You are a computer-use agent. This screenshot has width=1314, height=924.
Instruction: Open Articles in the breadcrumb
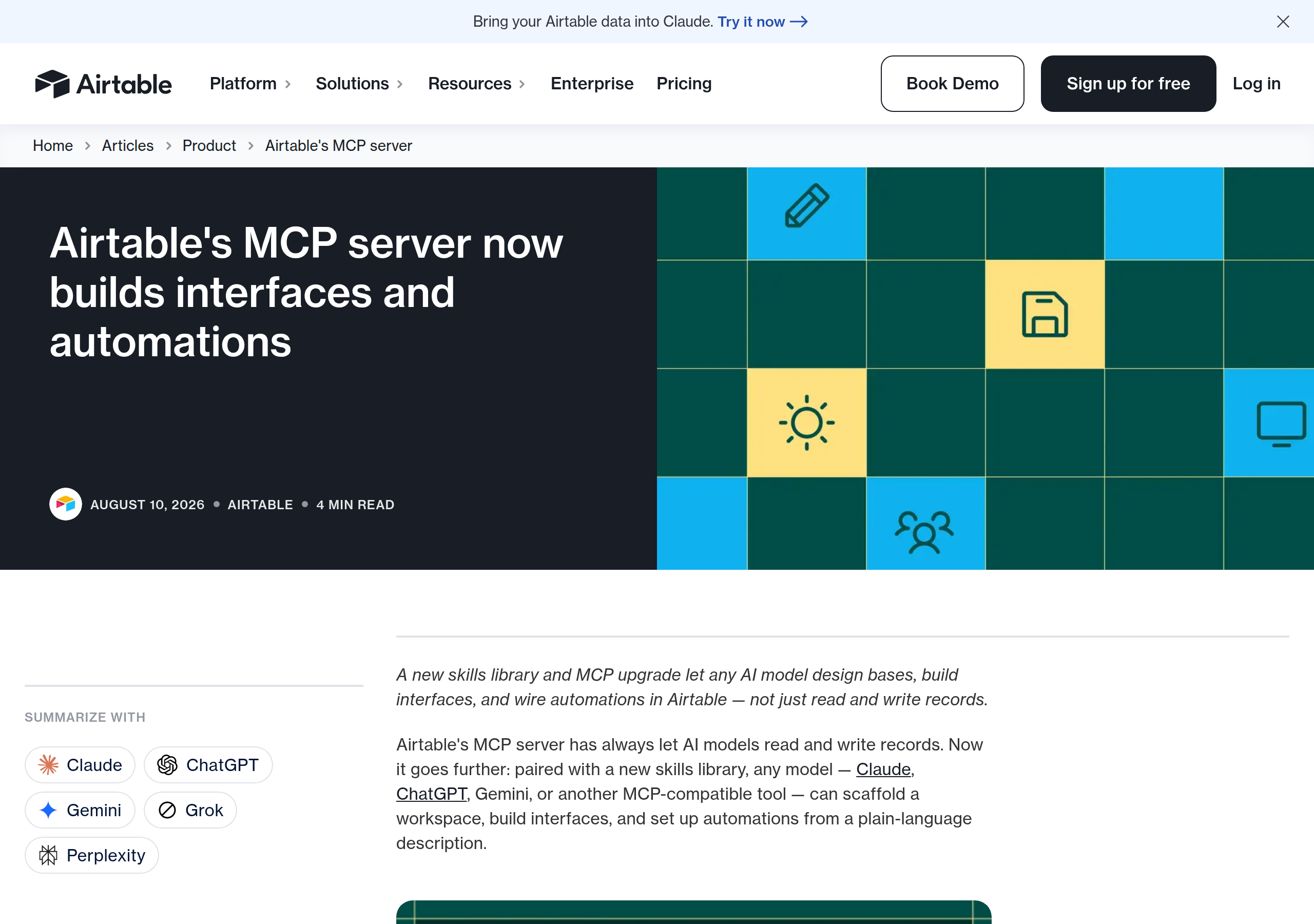pos(128,145)
